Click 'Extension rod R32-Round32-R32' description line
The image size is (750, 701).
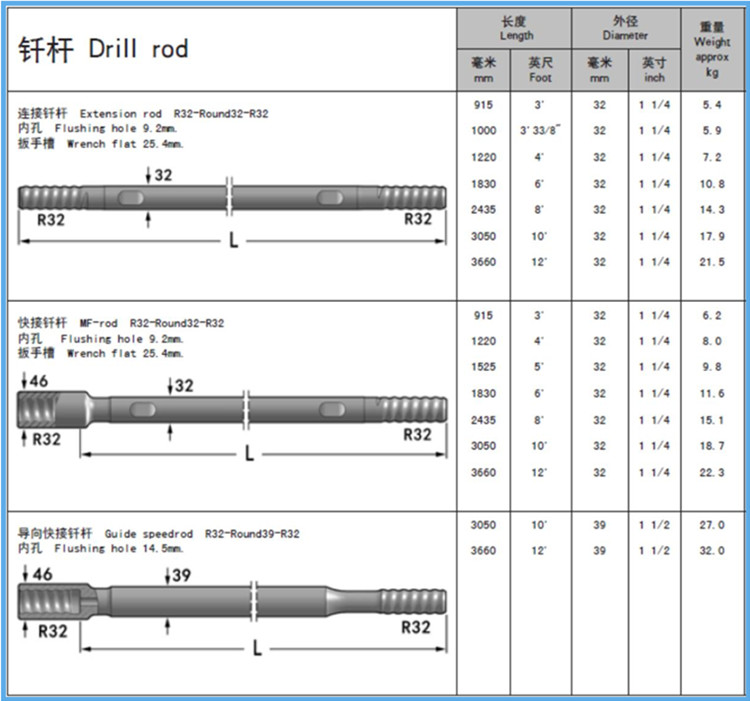pyautogui.click(x=174, y=114)
